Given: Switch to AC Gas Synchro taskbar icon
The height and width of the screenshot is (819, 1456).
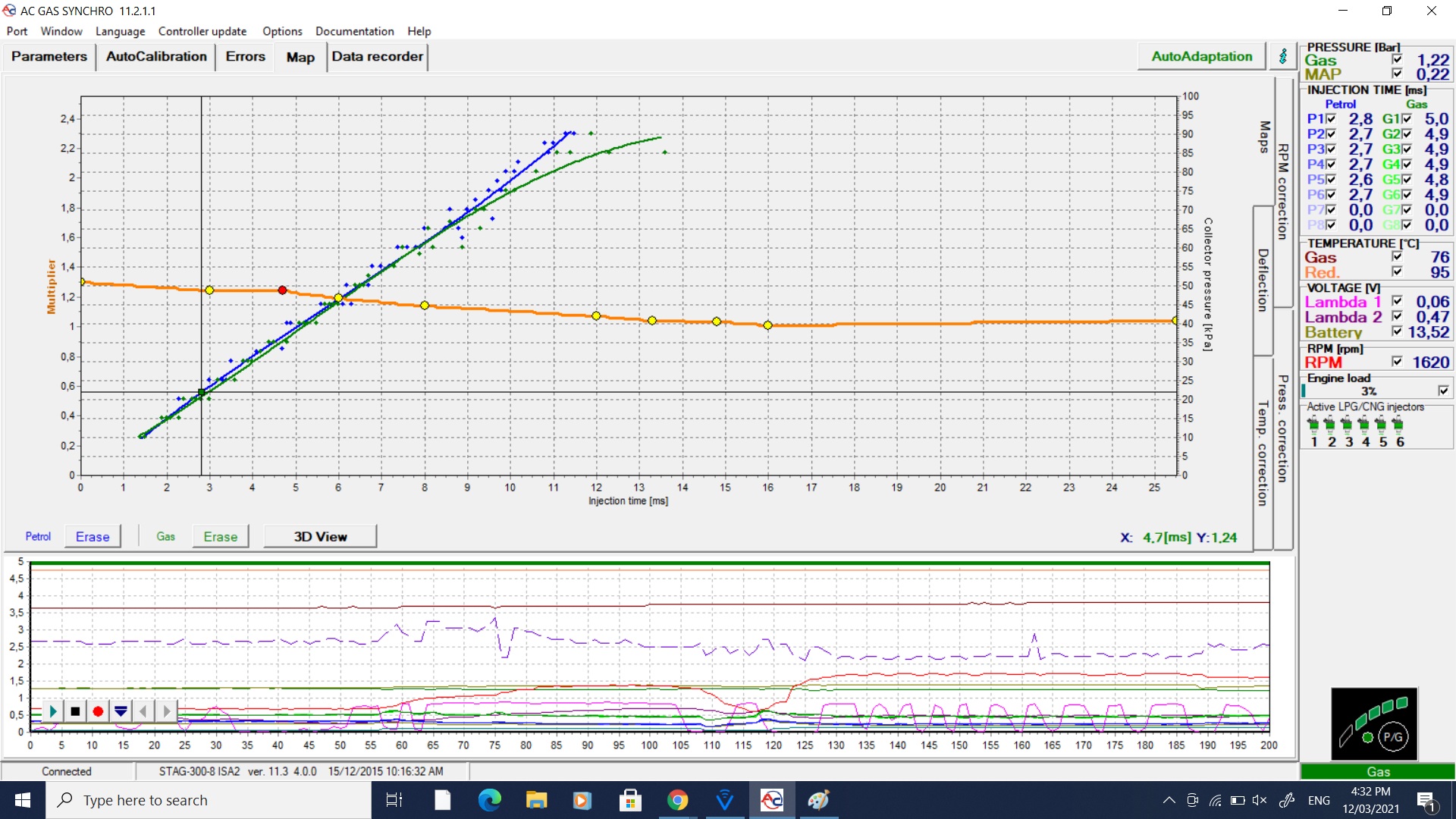Looking at the screenshot, I should (771, 800).
